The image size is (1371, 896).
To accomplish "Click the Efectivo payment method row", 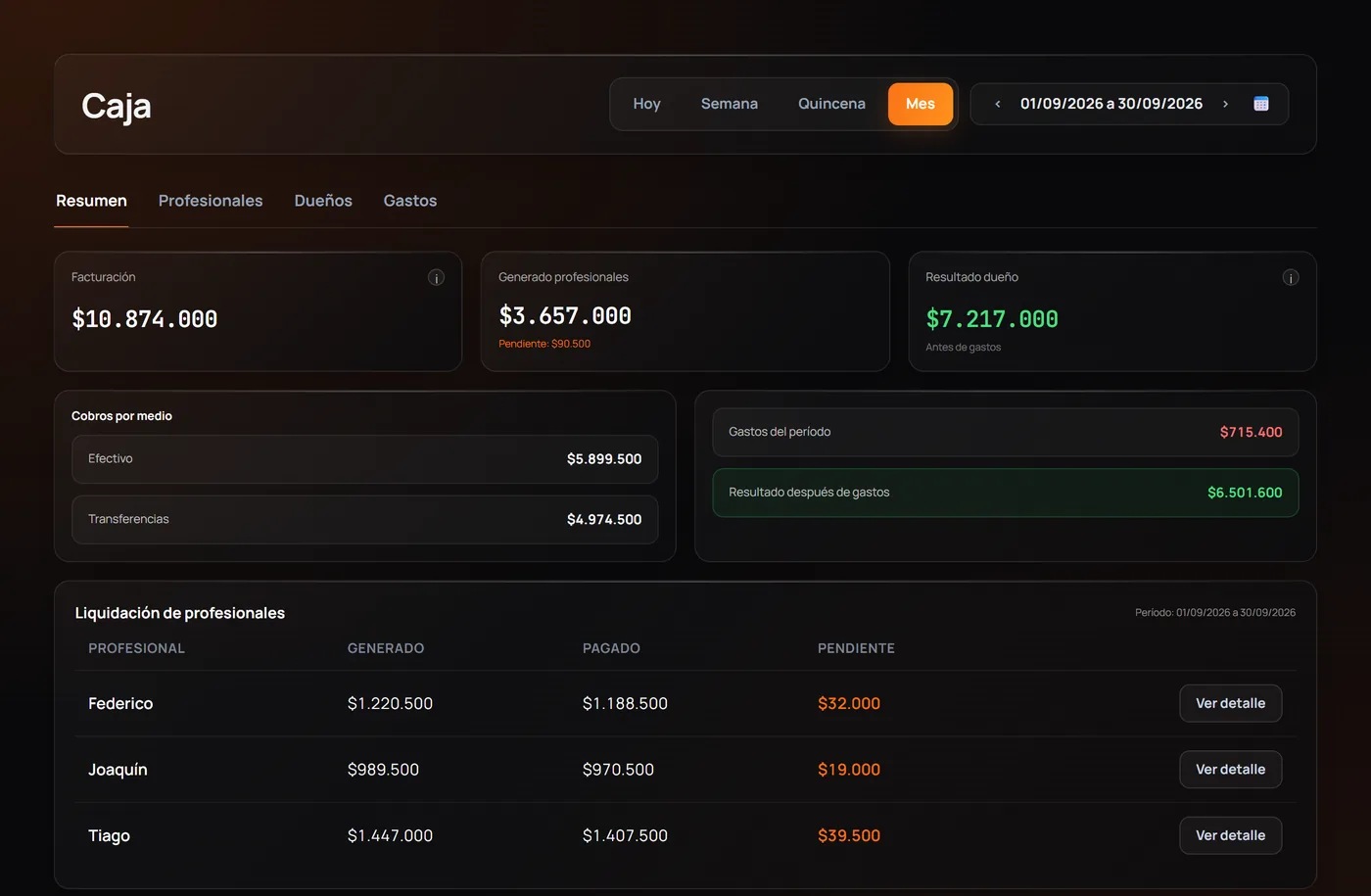I will click(x=364, y=459).
